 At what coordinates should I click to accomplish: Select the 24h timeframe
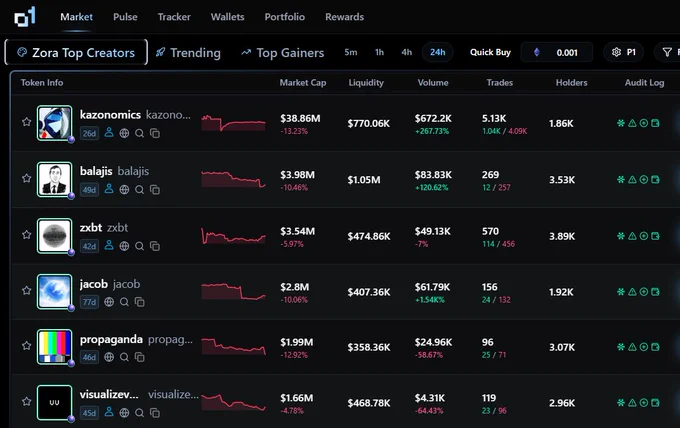(438, 52)
